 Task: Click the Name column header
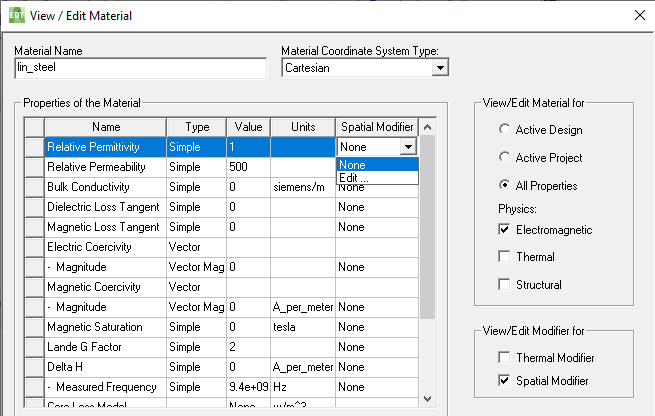click(105, 127)
